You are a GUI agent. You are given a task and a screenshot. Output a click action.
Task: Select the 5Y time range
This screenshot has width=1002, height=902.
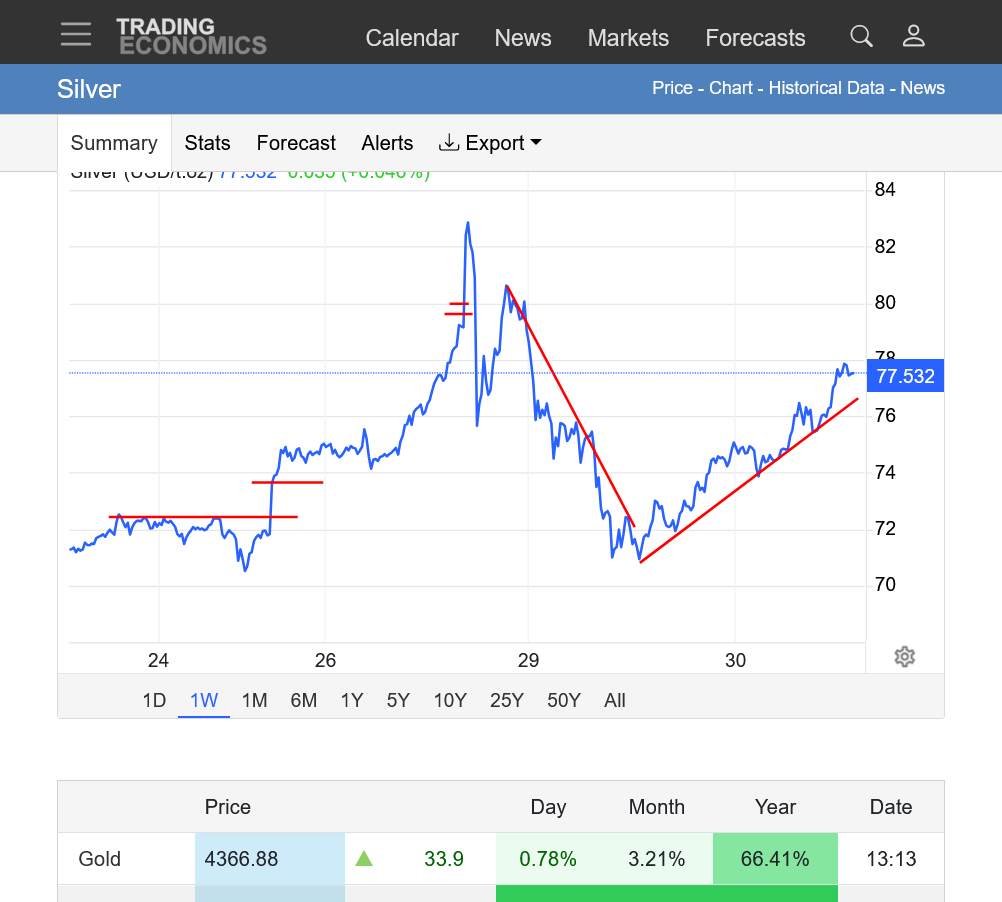(x=398, y=700)
